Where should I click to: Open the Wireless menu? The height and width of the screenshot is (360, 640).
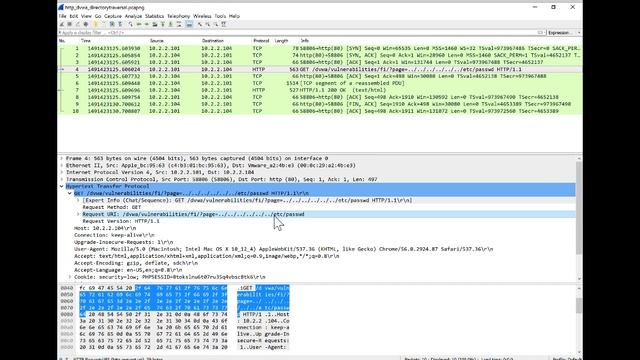[202, 16]
